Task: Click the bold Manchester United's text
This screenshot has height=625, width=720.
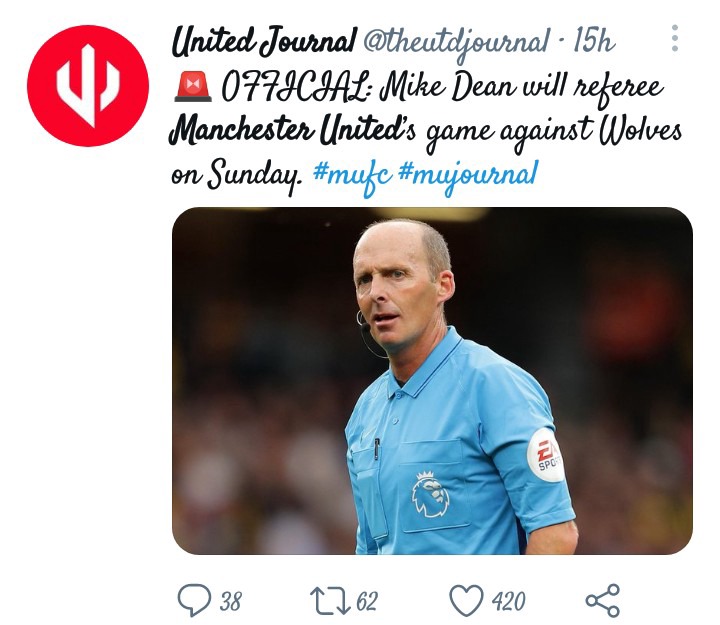Action: (x=292, y=130)
